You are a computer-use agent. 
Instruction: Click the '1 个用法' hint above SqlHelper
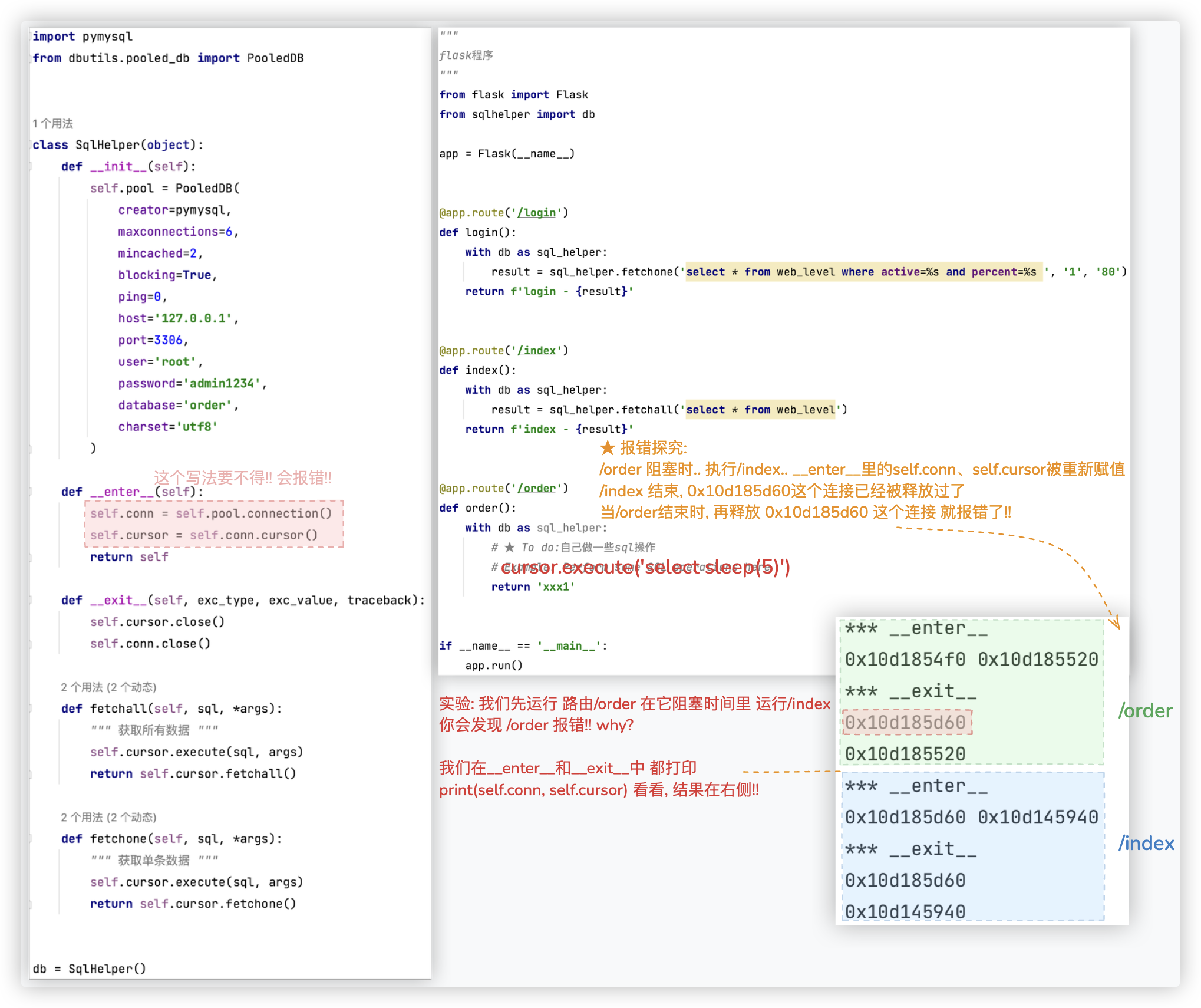(x=53, y=123)
